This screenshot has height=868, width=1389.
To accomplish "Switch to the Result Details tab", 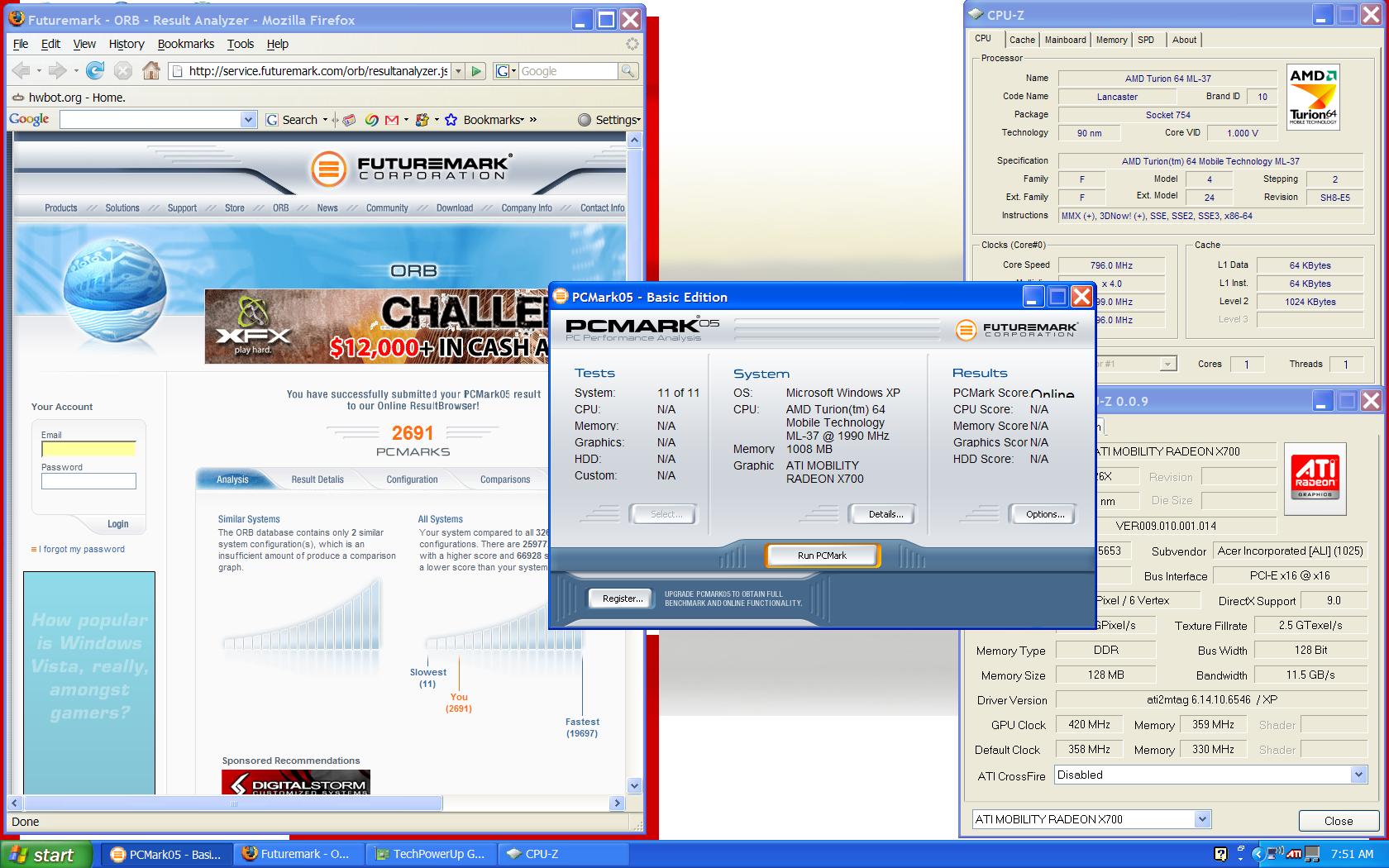I will (x=317, y=479).
